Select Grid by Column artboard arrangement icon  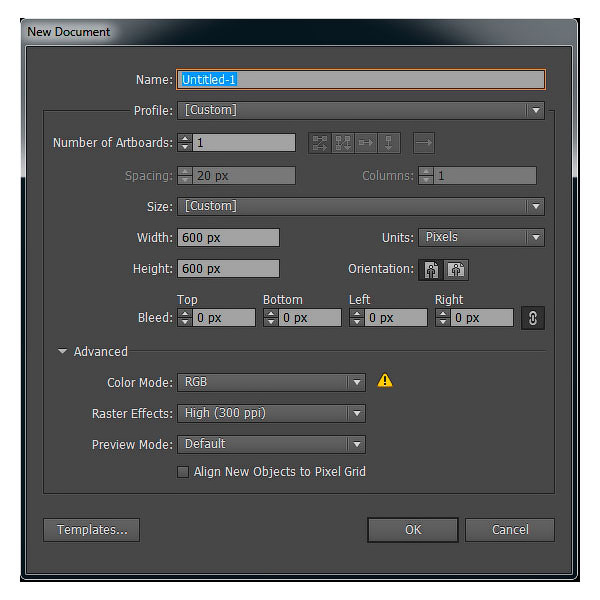point(343,143)
